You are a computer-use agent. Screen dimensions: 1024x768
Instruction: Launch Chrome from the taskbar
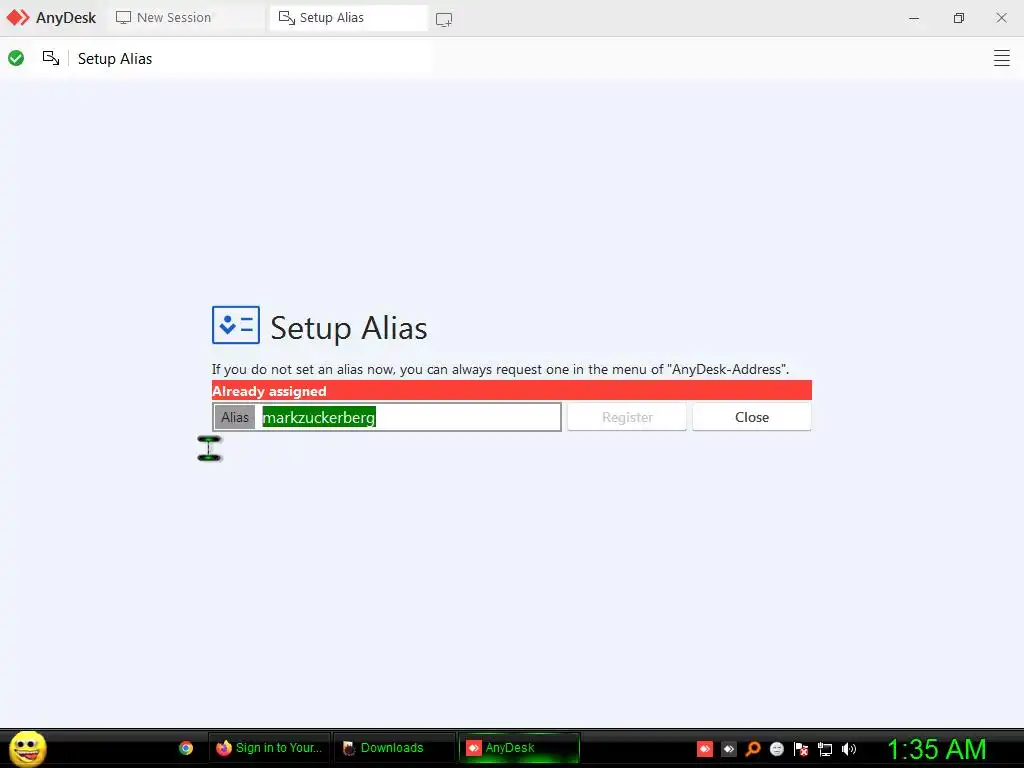click(x=186, y=748)
